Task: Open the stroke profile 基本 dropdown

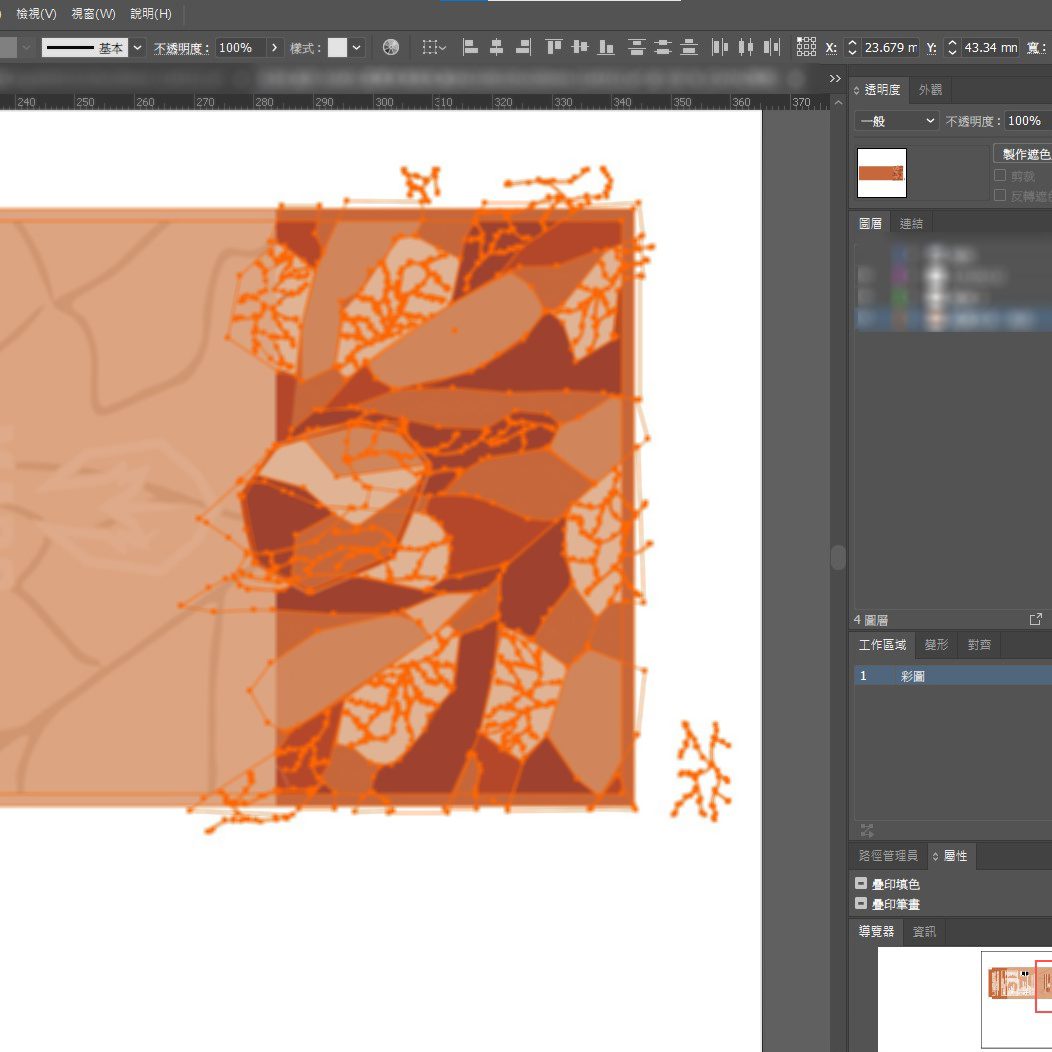Action: [x=137, y=48]
